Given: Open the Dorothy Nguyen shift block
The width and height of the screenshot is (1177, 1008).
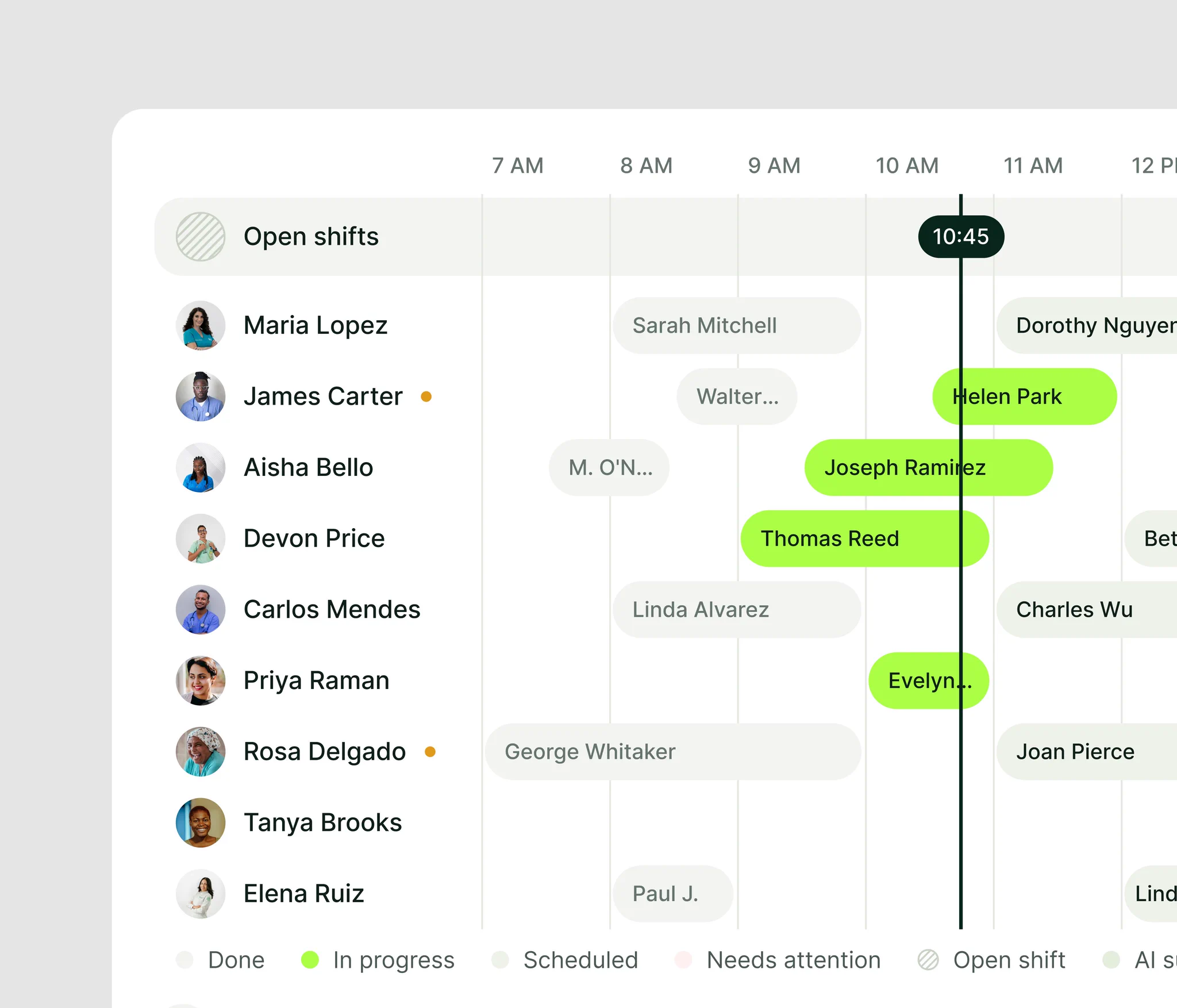Looking at the screenshot, I should coord(1087,325).
